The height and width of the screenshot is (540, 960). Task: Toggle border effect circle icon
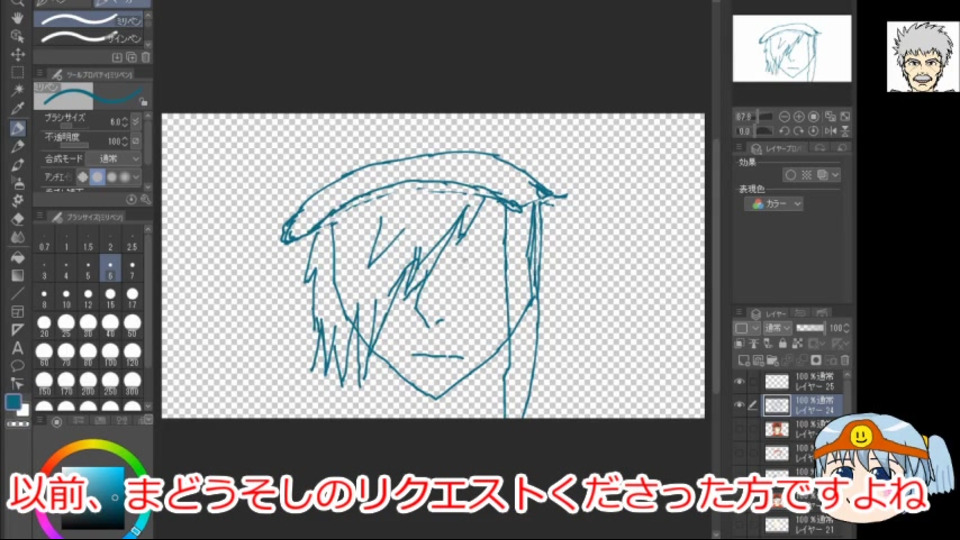tap(790, 175)
